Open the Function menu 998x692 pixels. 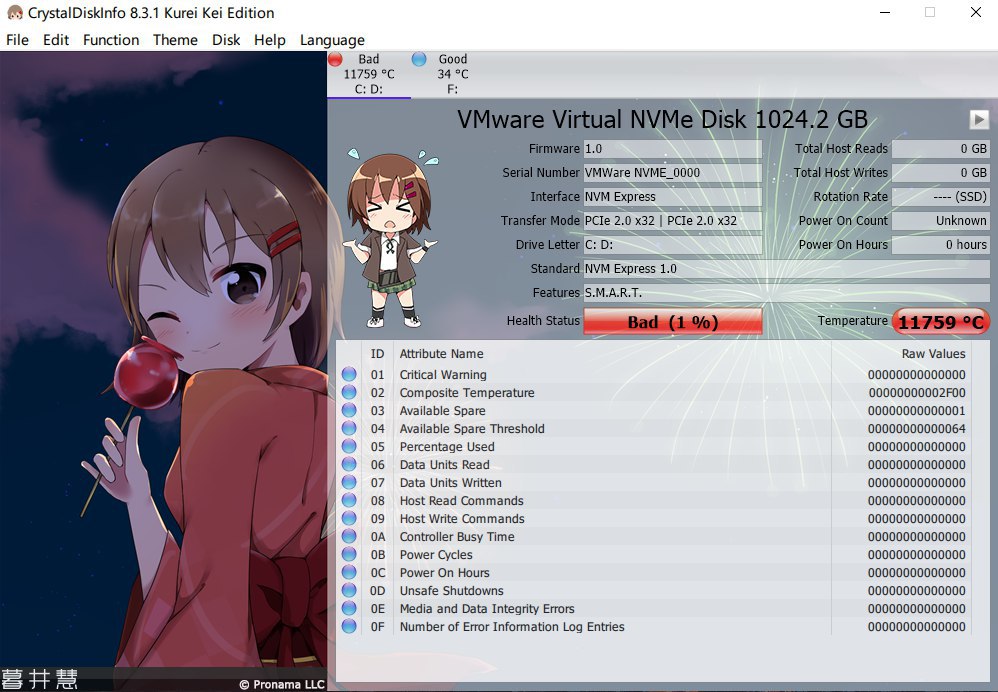[111, 40]
